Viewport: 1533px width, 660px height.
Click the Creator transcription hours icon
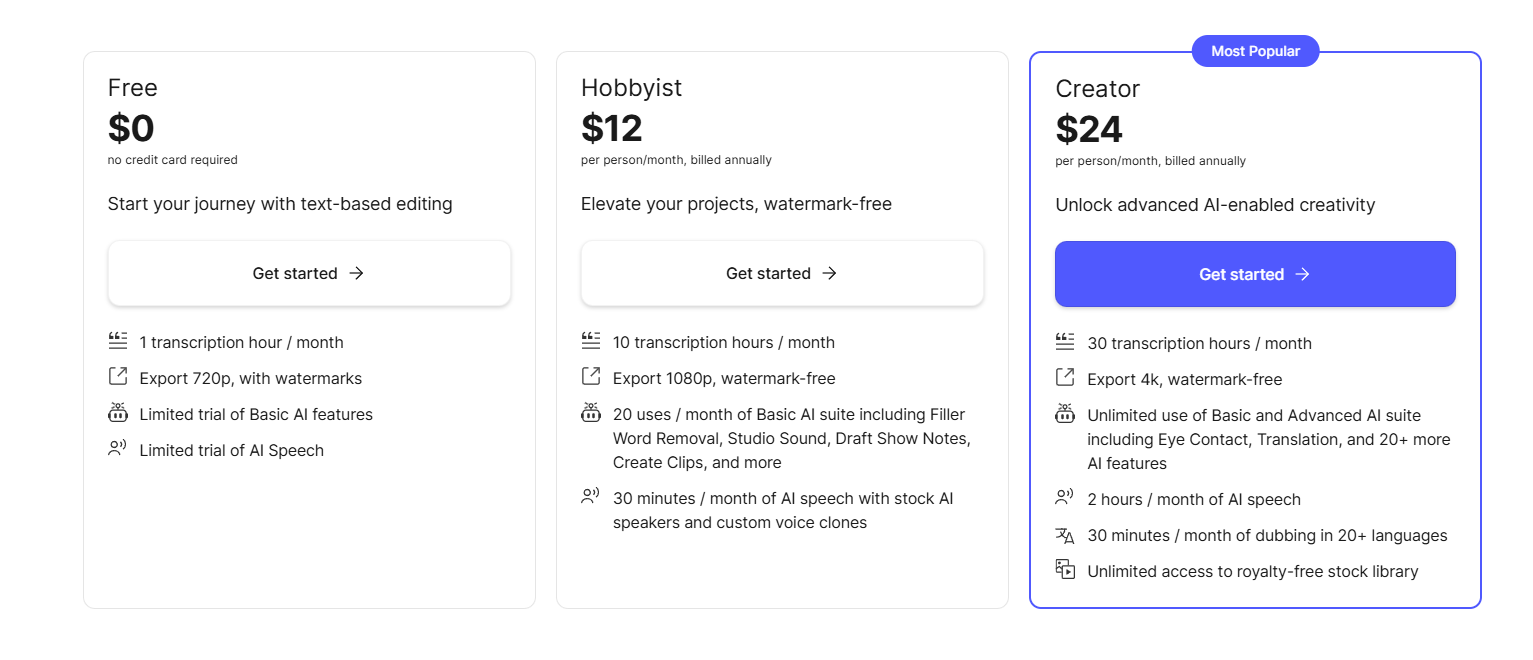coord(1065,342)
